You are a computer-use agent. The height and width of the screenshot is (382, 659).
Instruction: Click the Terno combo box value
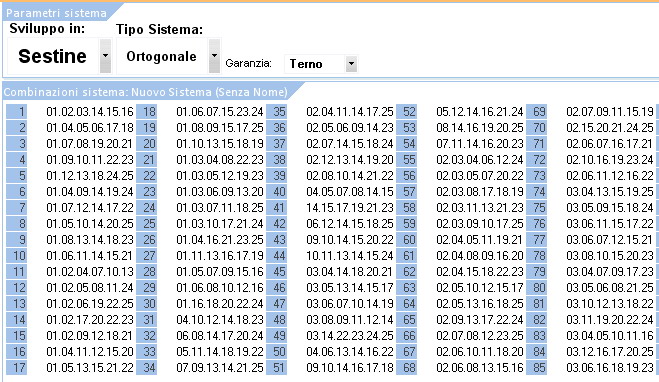pos(306,64)
